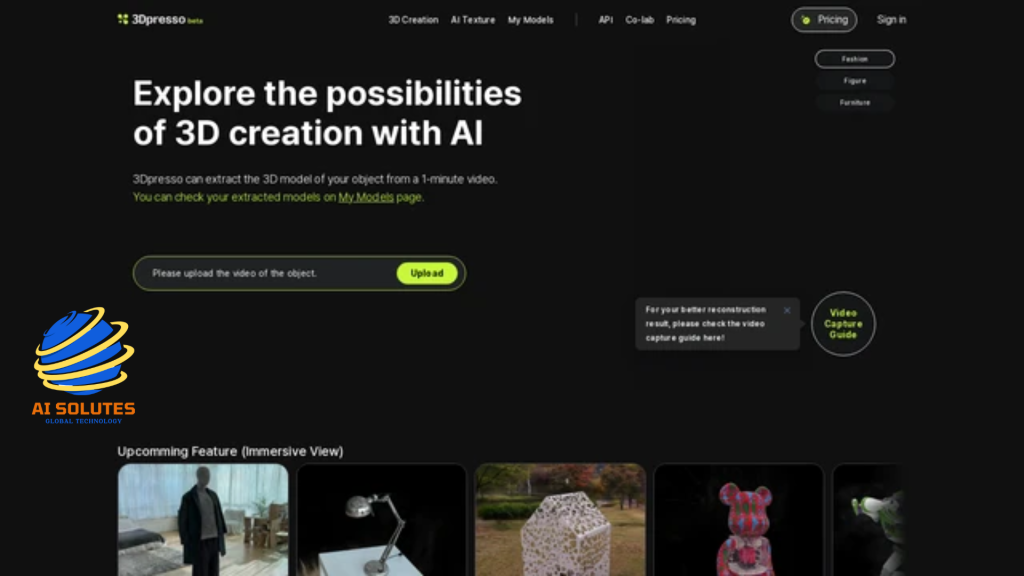
Task: Click the green icon in Pricing button
Action: tap(806, 20)
